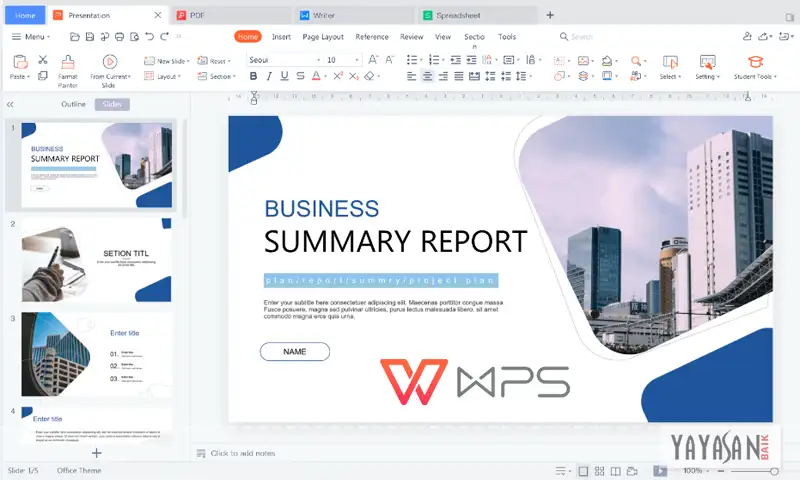This screenshot has height=480, width=800.
Task: Click the find magnifier icon in ribbon
Action: pos(636,61)
